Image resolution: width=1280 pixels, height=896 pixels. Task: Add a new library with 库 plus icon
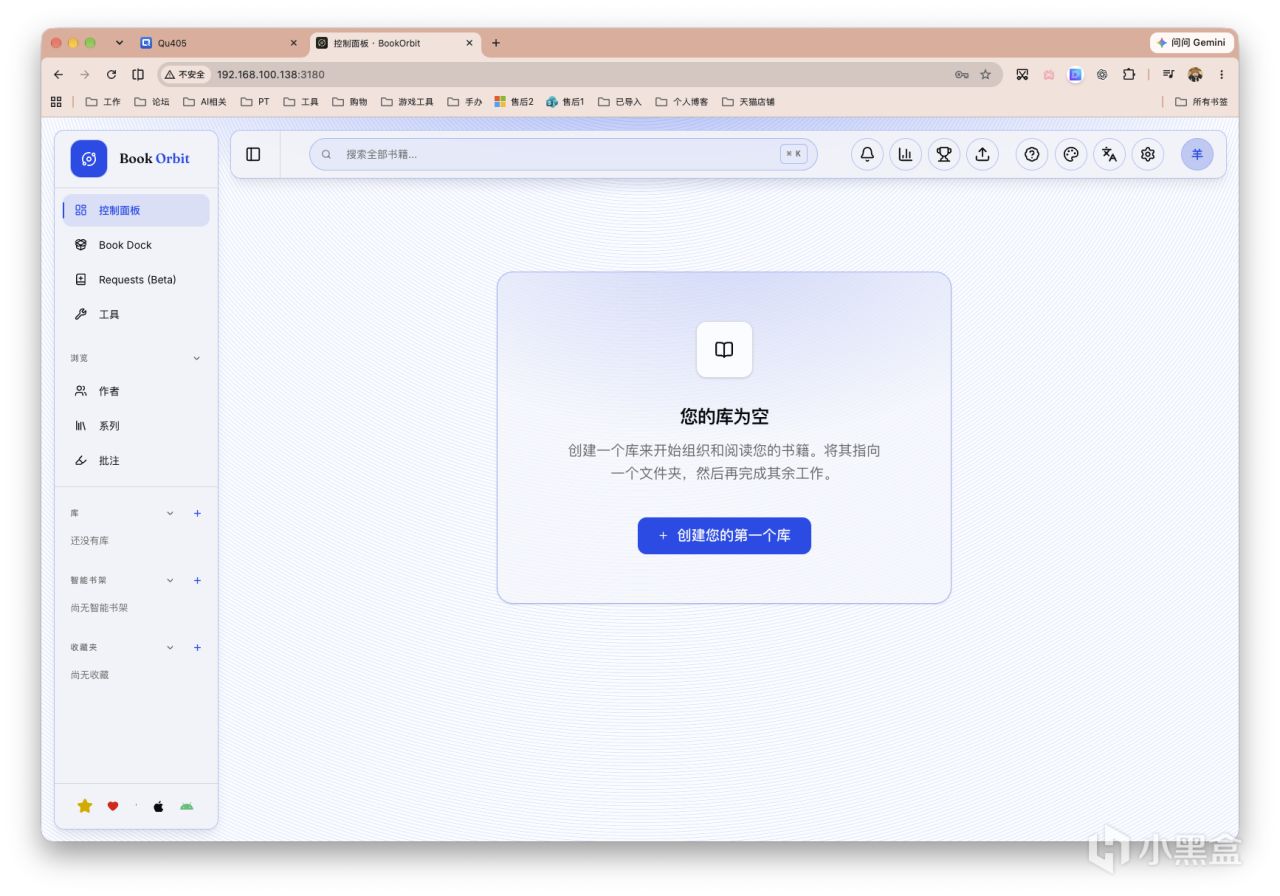(197, 513)
